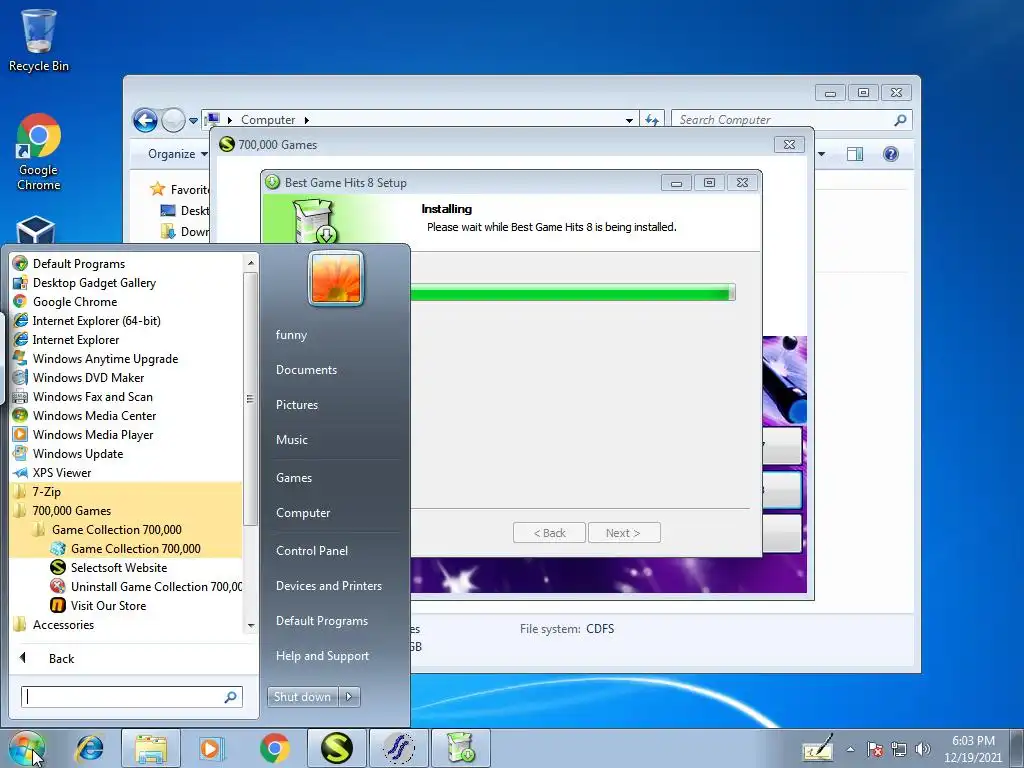Run Uninstall Game Collection 700,000

click(x=146, y=586)
